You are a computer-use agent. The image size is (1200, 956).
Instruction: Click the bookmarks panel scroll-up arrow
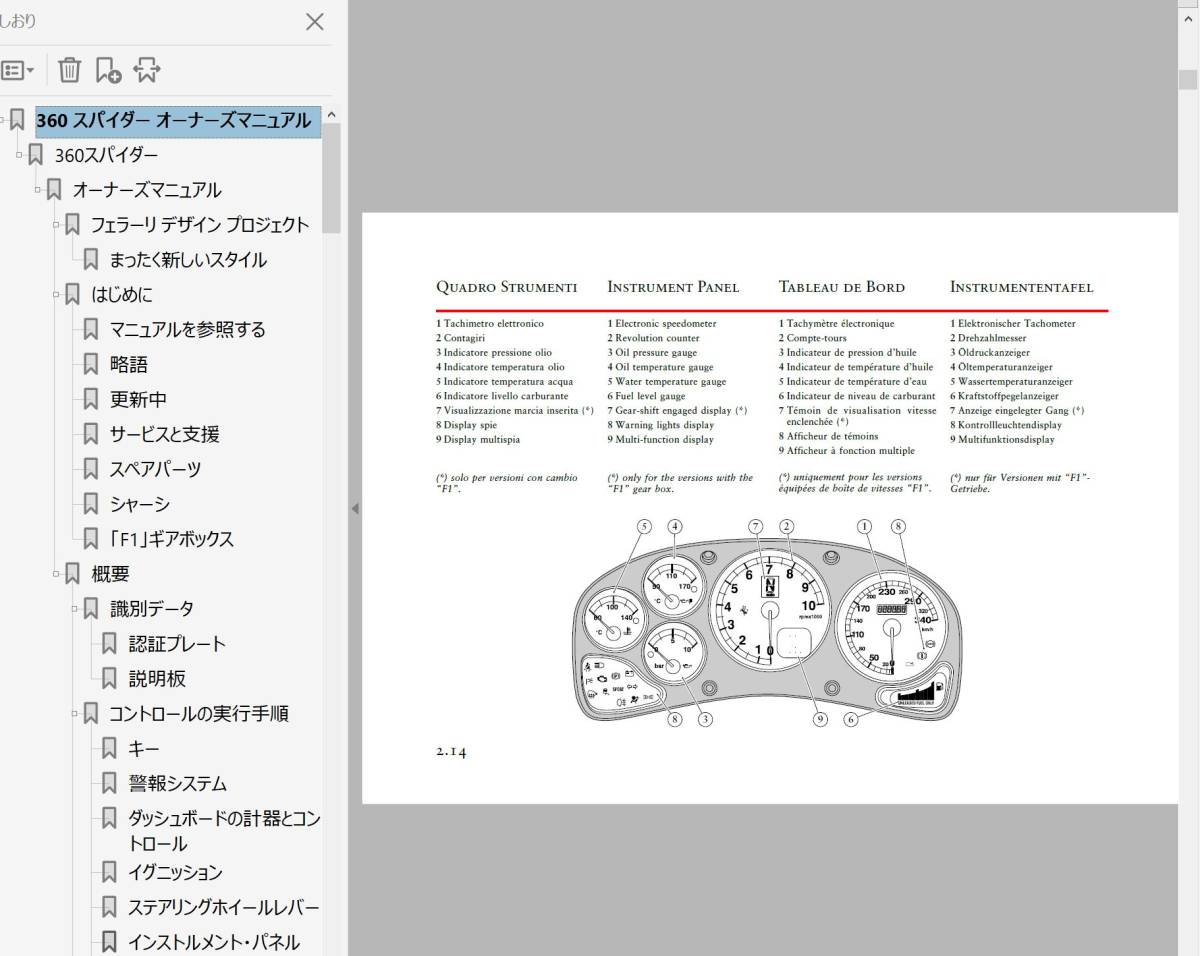tap(332, 114)
